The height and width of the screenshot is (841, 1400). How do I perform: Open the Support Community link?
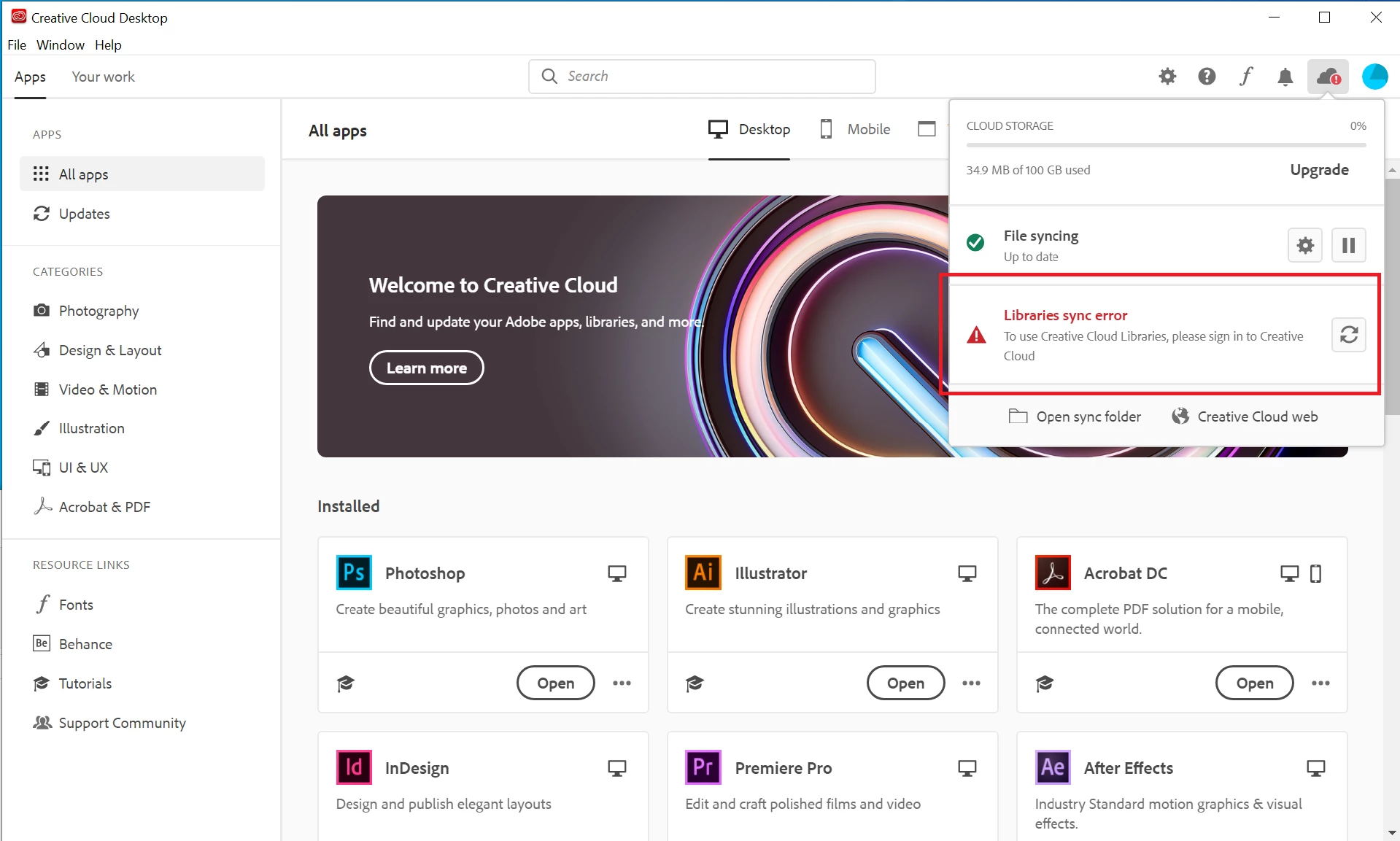coord(142,723)
